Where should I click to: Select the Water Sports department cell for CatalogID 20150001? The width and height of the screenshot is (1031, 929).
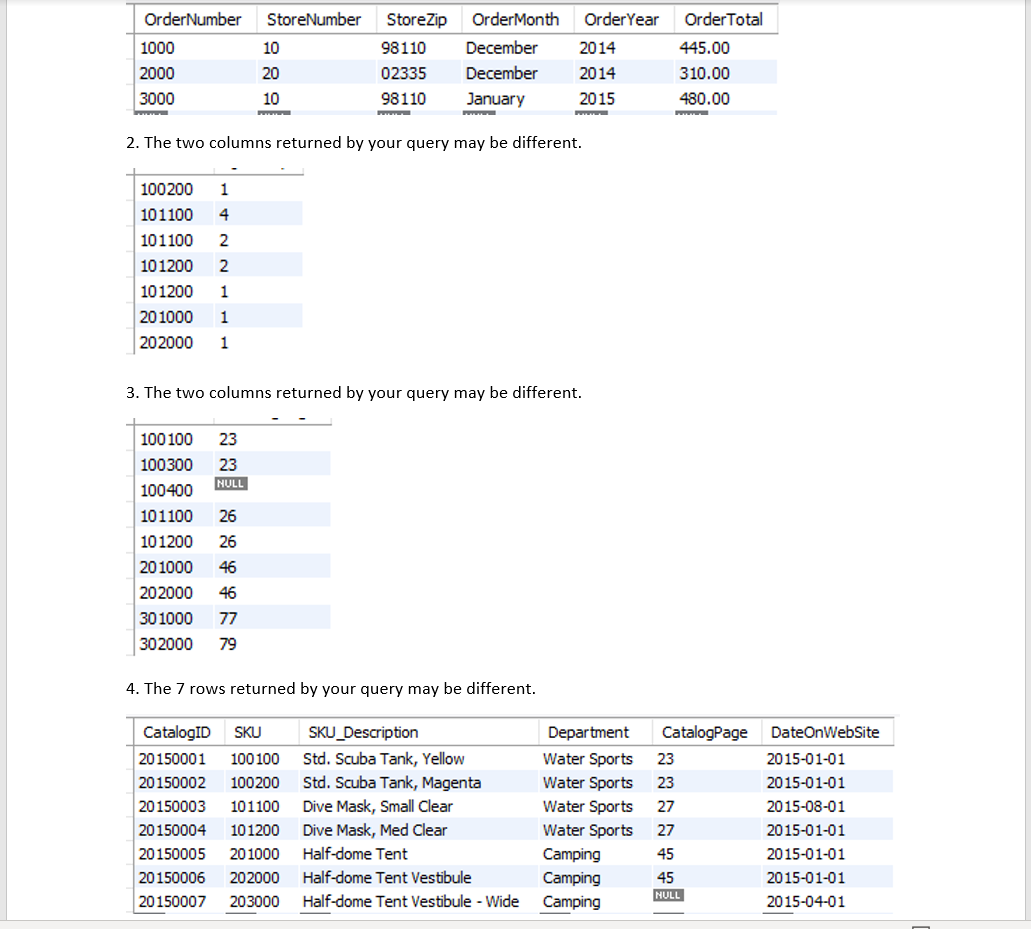(x=587, y=758)
